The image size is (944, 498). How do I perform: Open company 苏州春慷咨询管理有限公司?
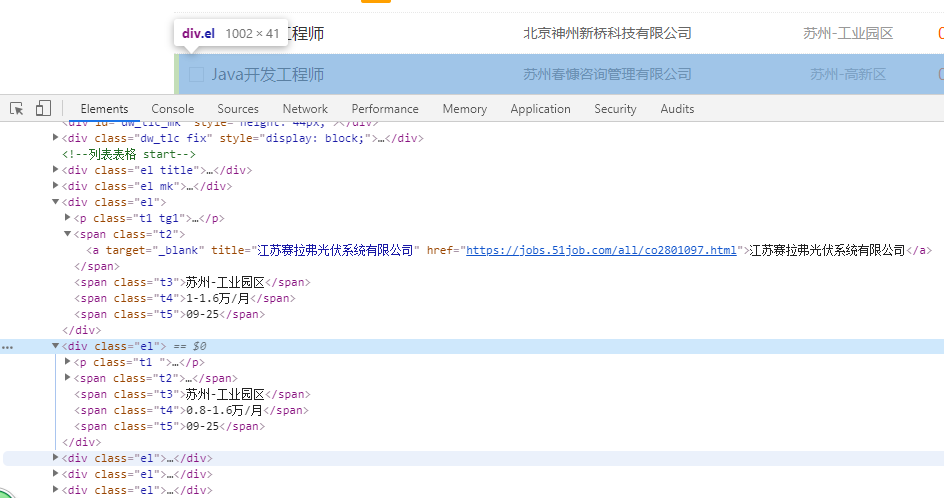[607, 74]
